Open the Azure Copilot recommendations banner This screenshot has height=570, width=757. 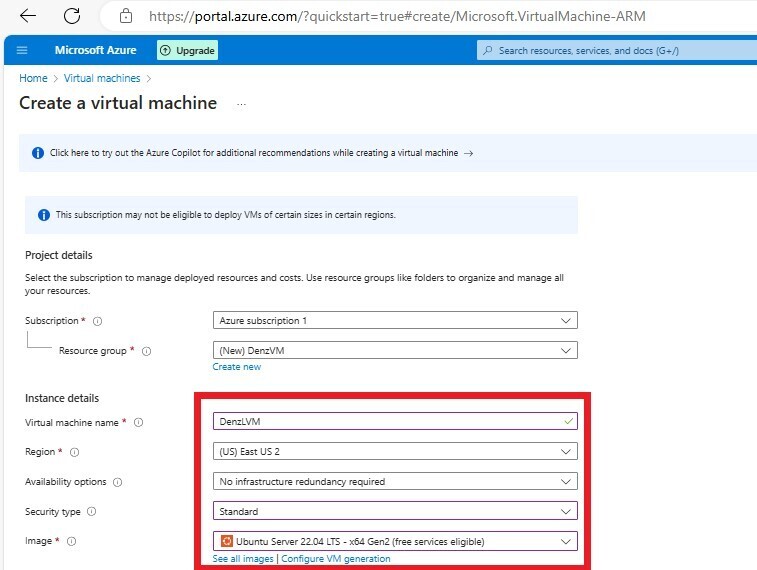click(388, 153)
